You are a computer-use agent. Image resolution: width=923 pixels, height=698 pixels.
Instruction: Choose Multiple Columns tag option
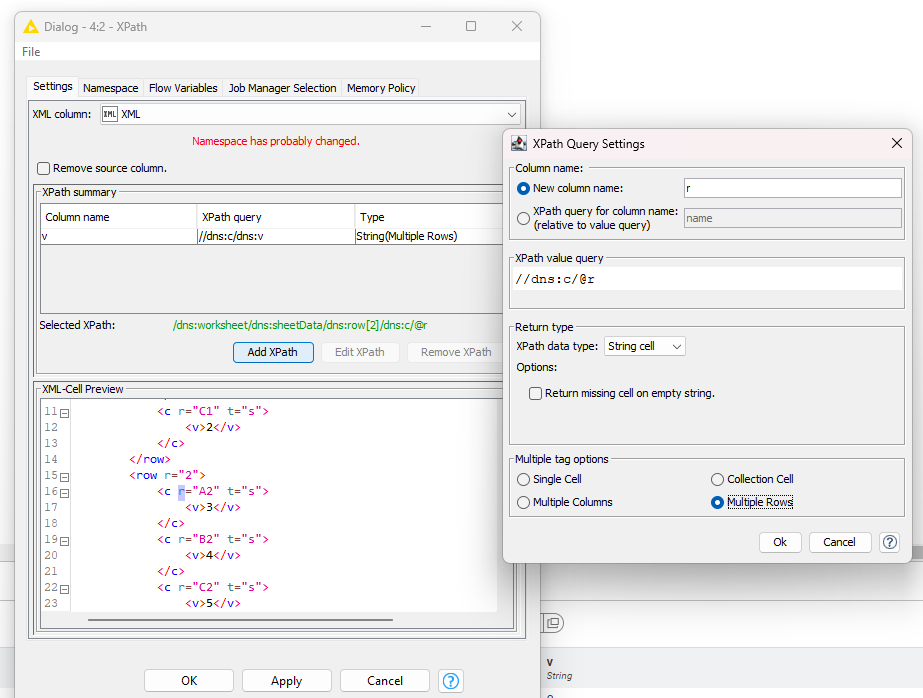pos(523,503)
